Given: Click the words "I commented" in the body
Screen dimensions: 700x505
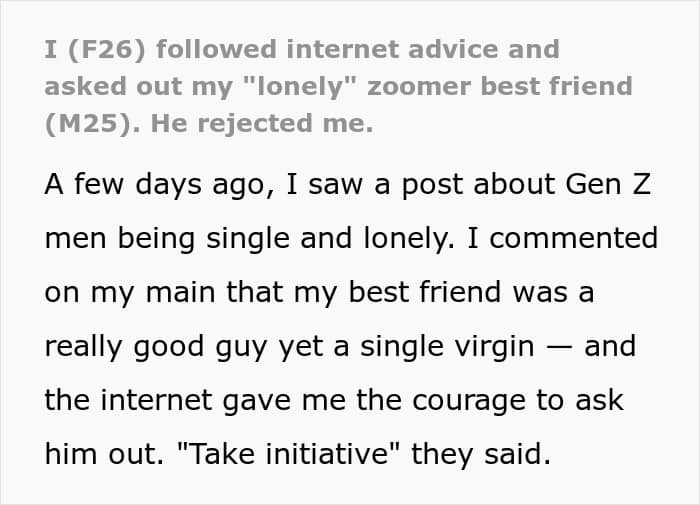Looking at the screenshot, I should [x=562, y=238].
